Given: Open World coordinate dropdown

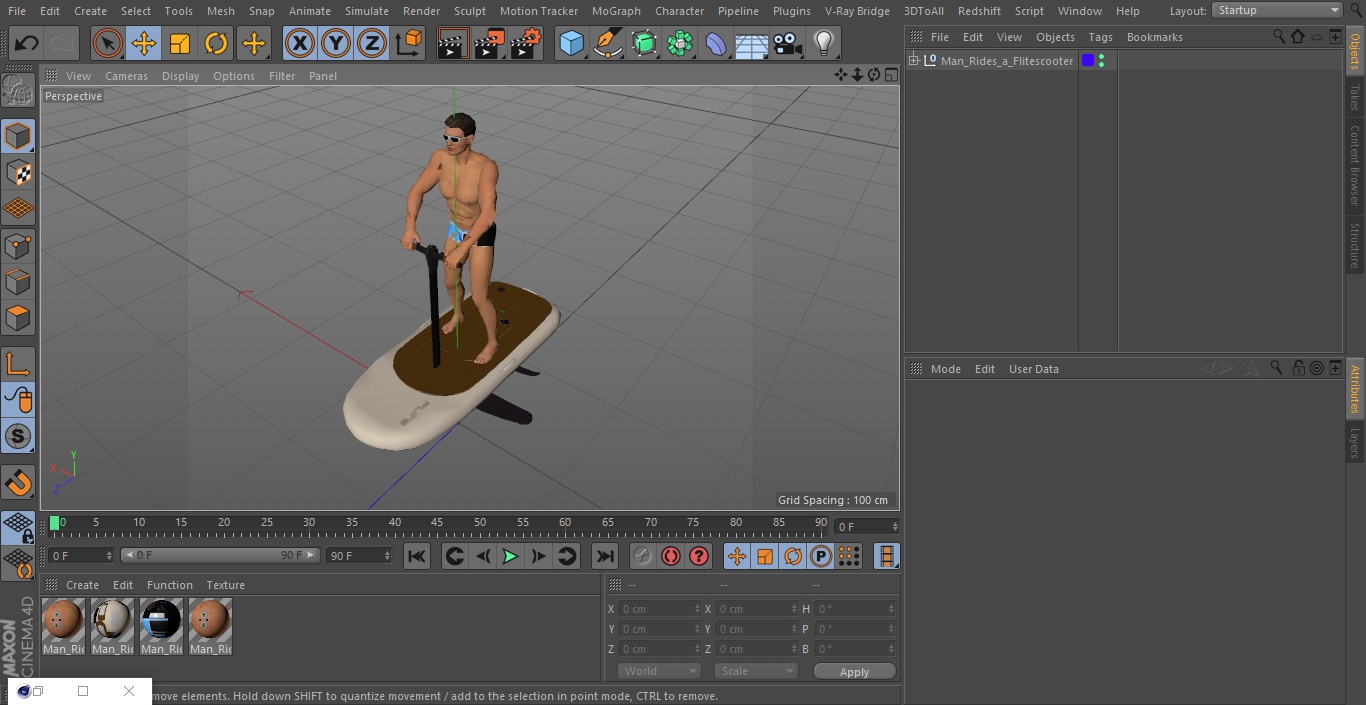Looking at the screenshot, I should pyautogui.click(x=659, y=671).
